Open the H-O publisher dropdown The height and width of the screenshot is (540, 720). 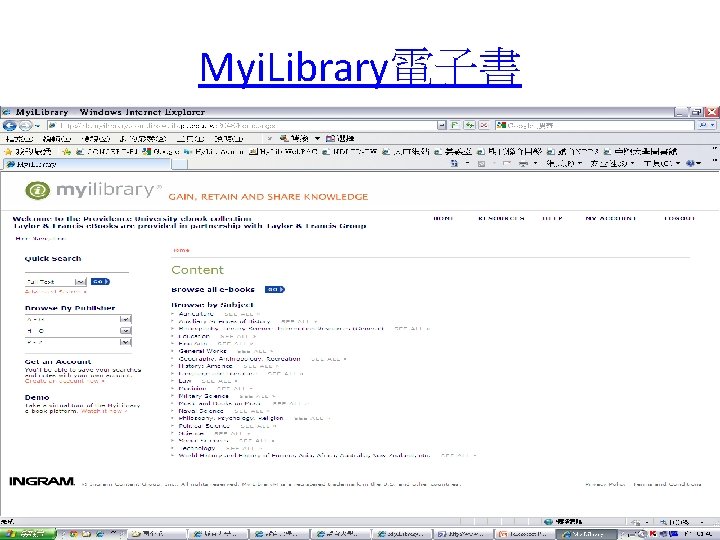[78, 331]
